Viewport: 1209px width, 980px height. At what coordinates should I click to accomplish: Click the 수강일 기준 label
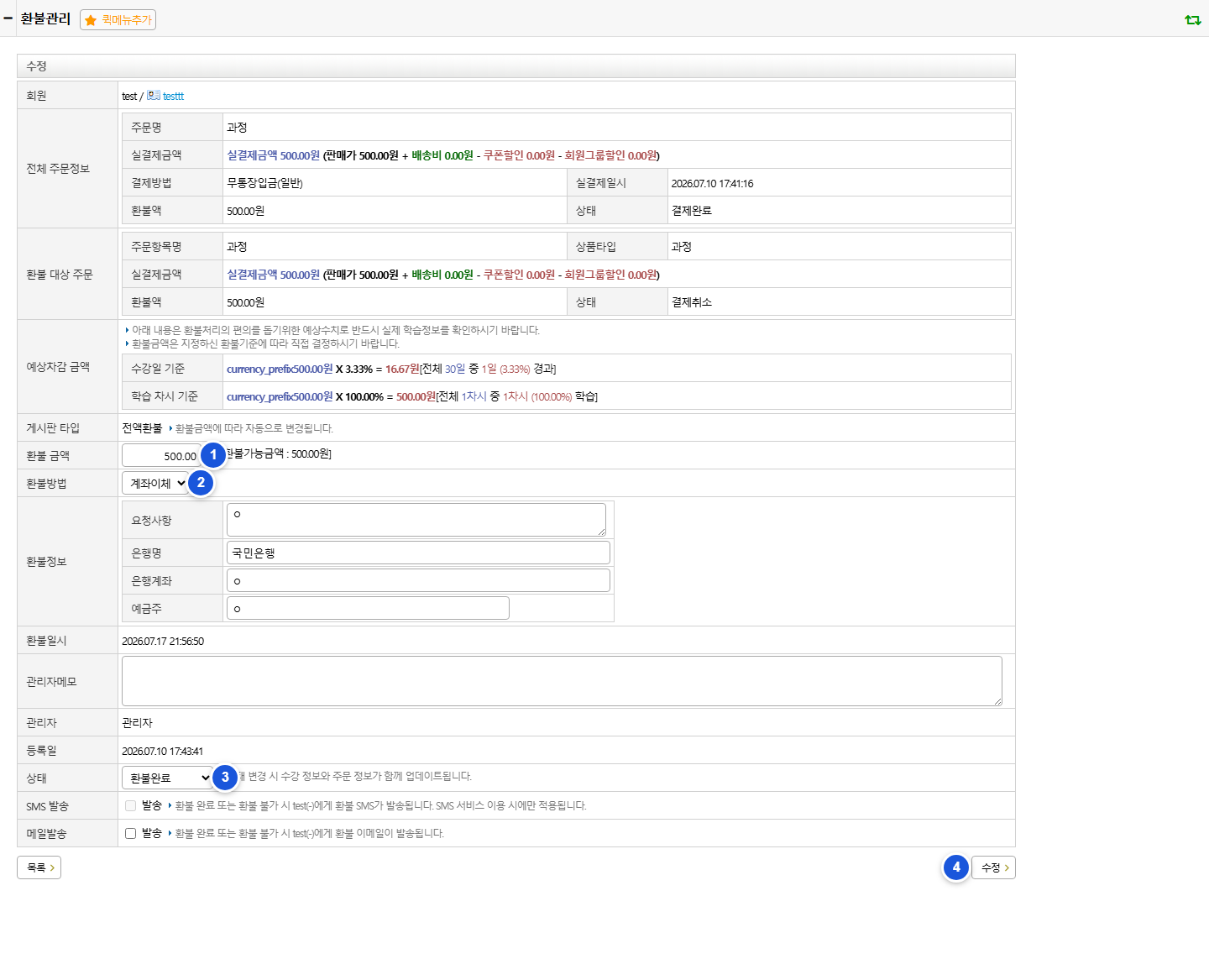tap(158, 369)
